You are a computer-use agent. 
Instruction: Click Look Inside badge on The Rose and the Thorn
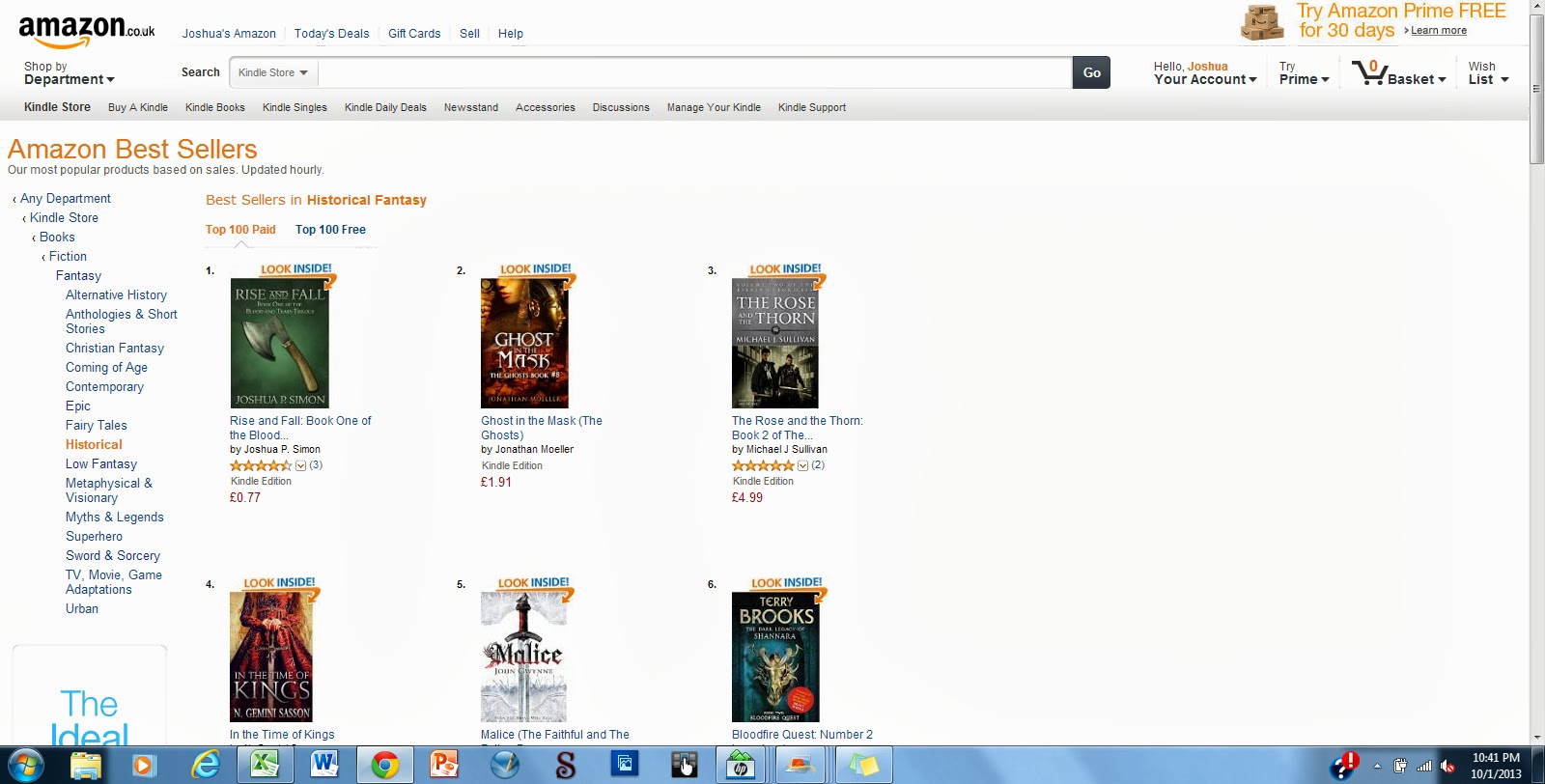click(787, 272)
